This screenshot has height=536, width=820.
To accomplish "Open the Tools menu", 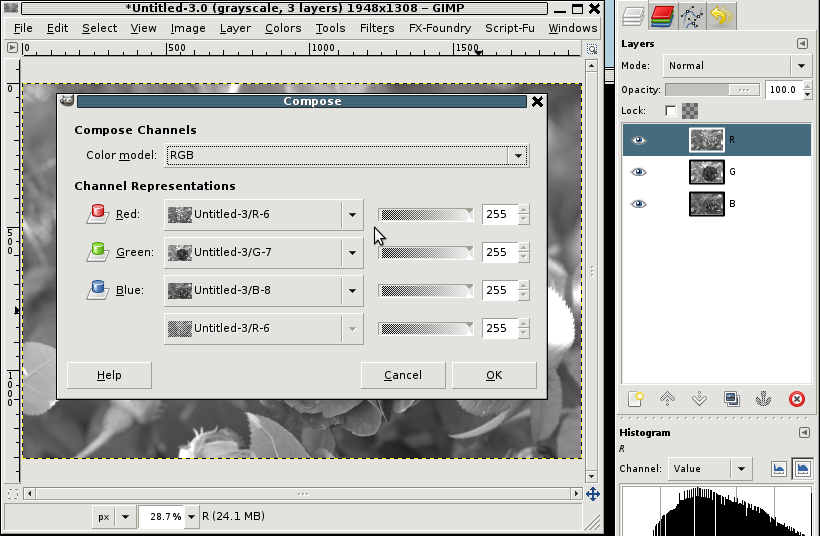I will (x=331, y=28).
